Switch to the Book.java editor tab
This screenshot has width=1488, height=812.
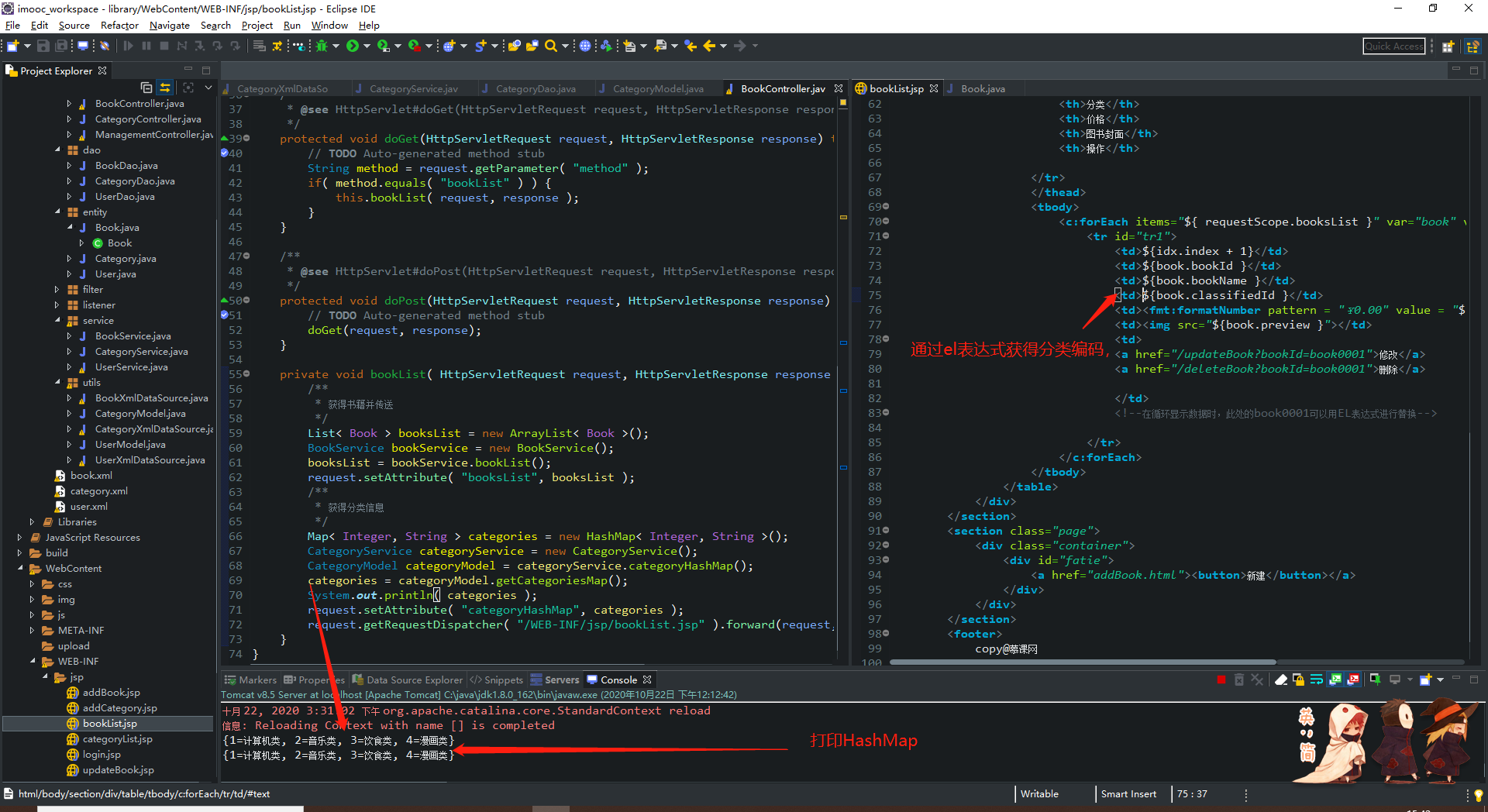pyautogui.click(x=983, y=88)
